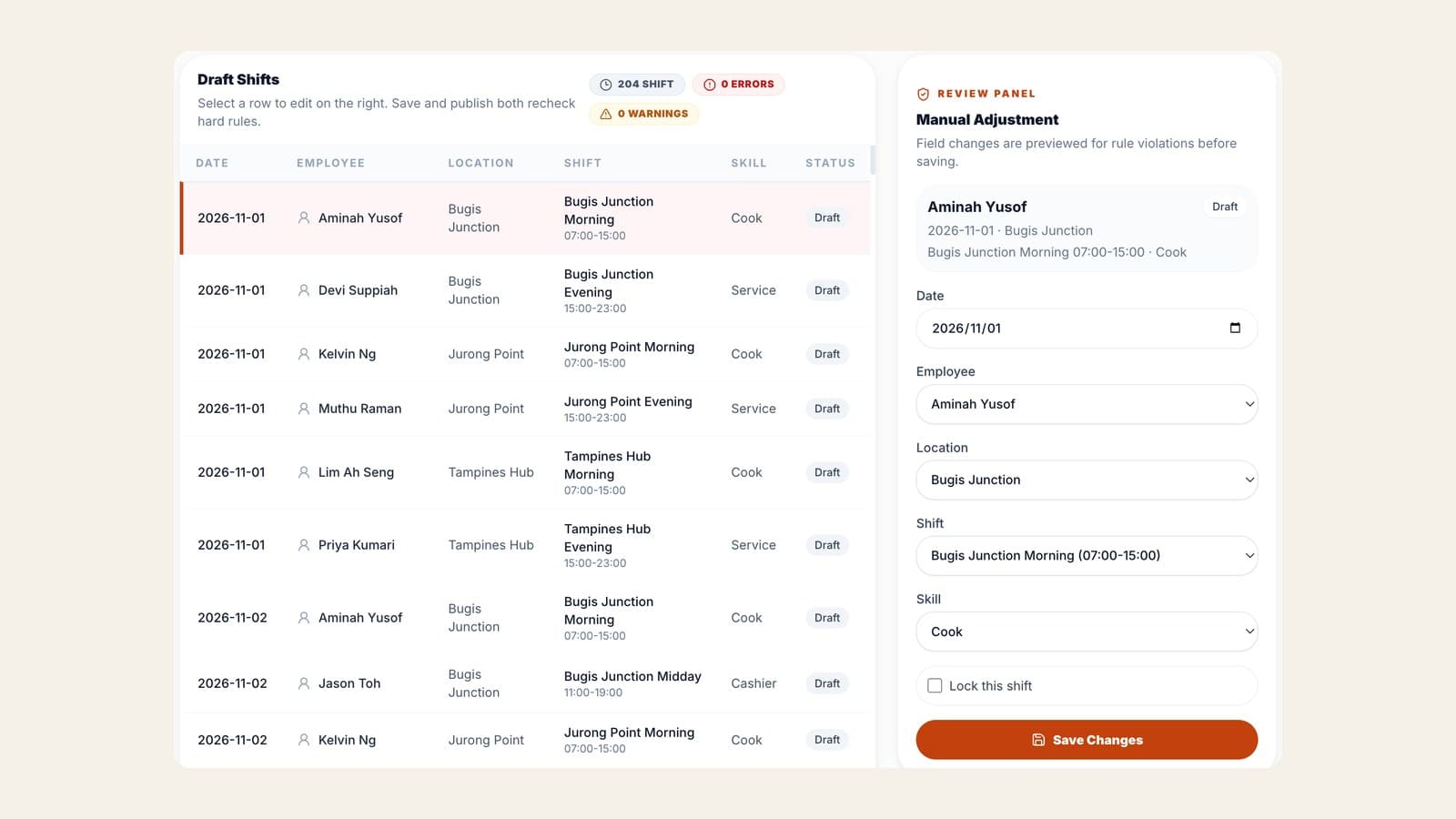Click the Status column header
1456x819 pixels.
(x=830, y=163)
